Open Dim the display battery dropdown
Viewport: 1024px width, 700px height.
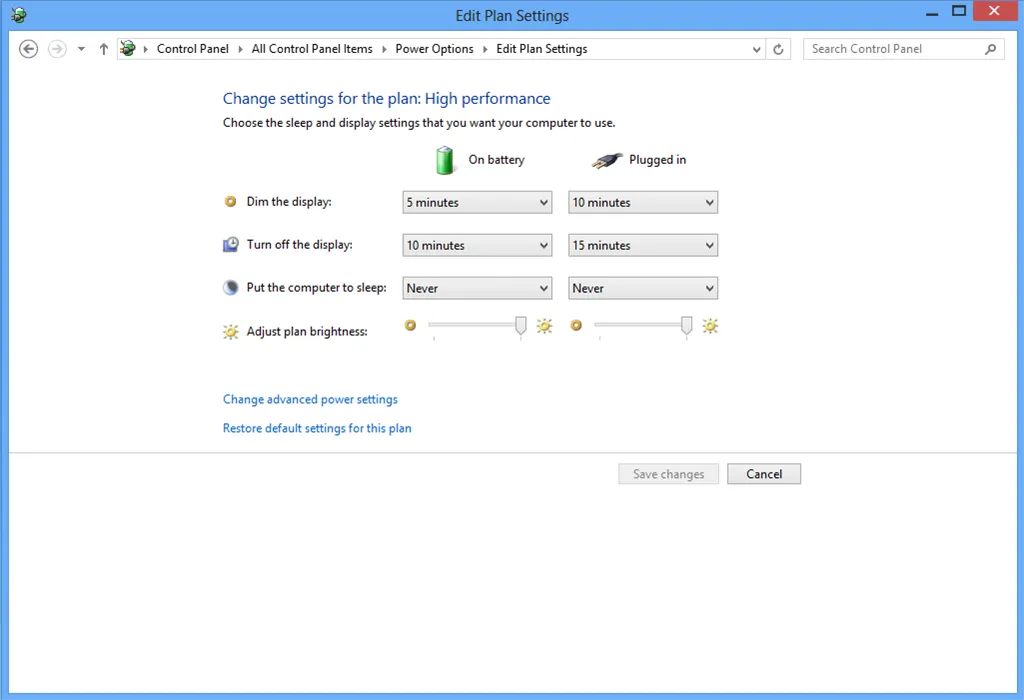tap(477, 202)
